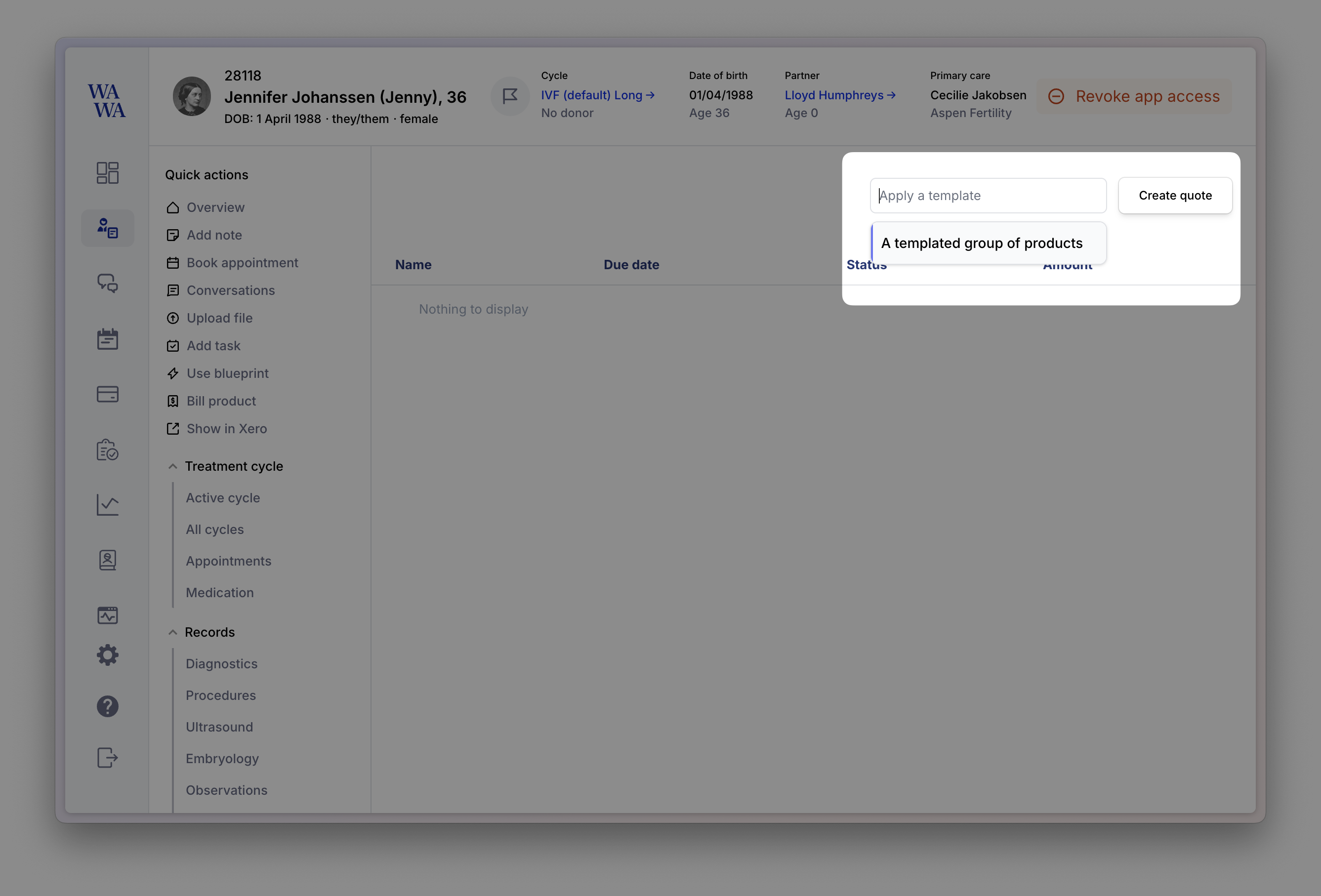
Task: Select Book appointment quick action
Action: 242,262
